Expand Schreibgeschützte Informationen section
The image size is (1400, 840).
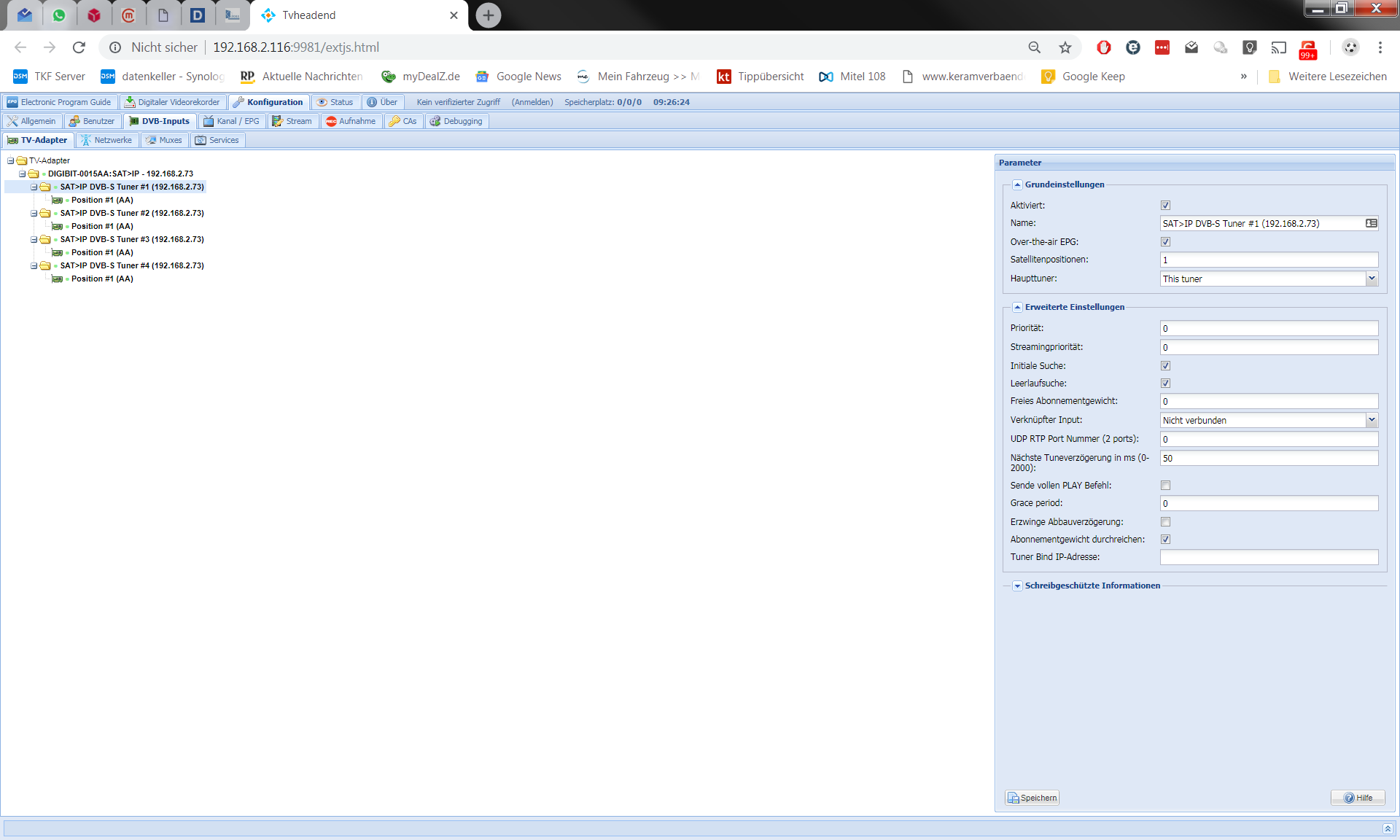(x=1017, y=586)
